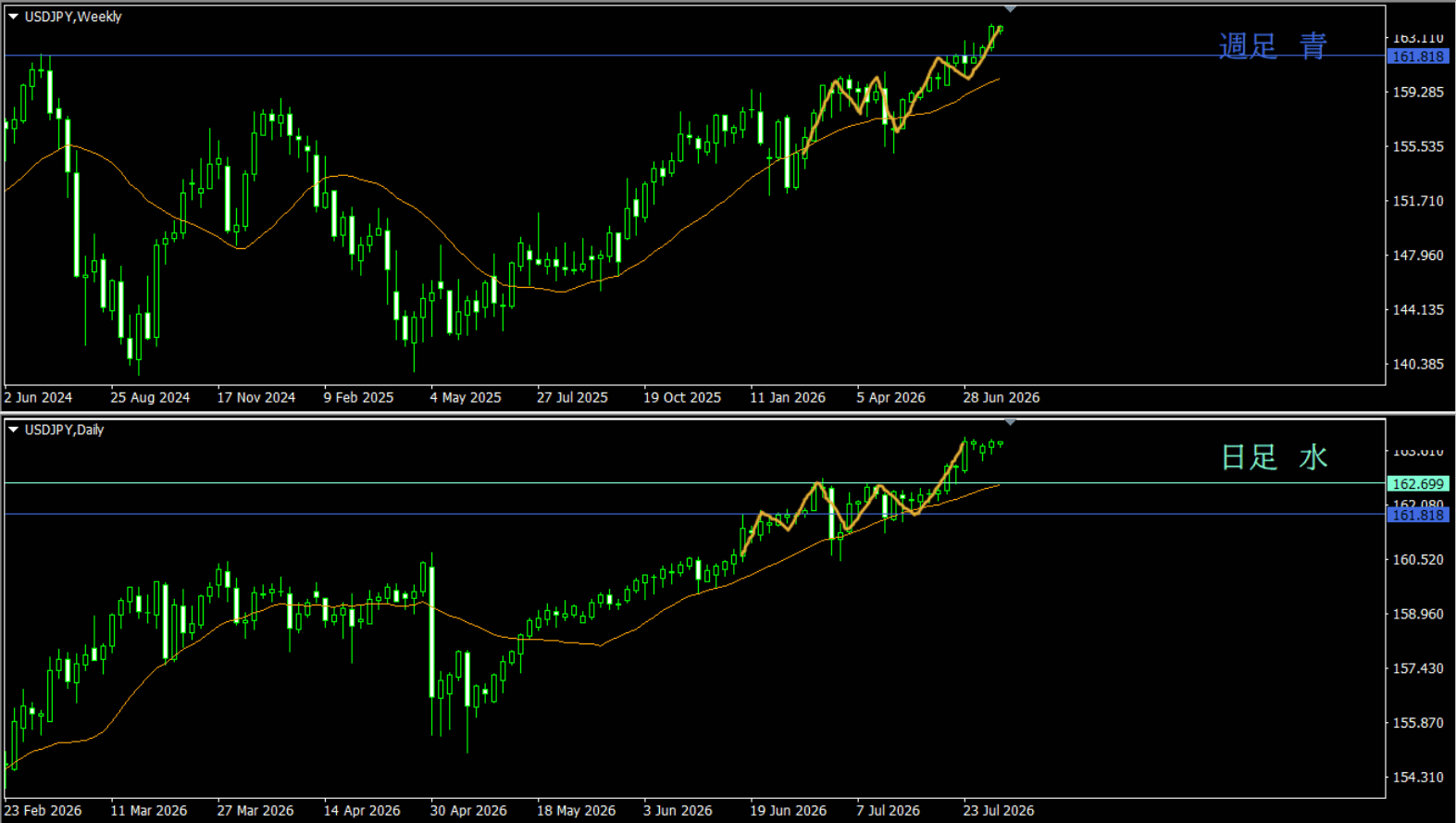Click the 9 Feb 2025 date label
The height and width of the screenshot is (823, 1456).
pyautogui.click(x=358, y=397)
